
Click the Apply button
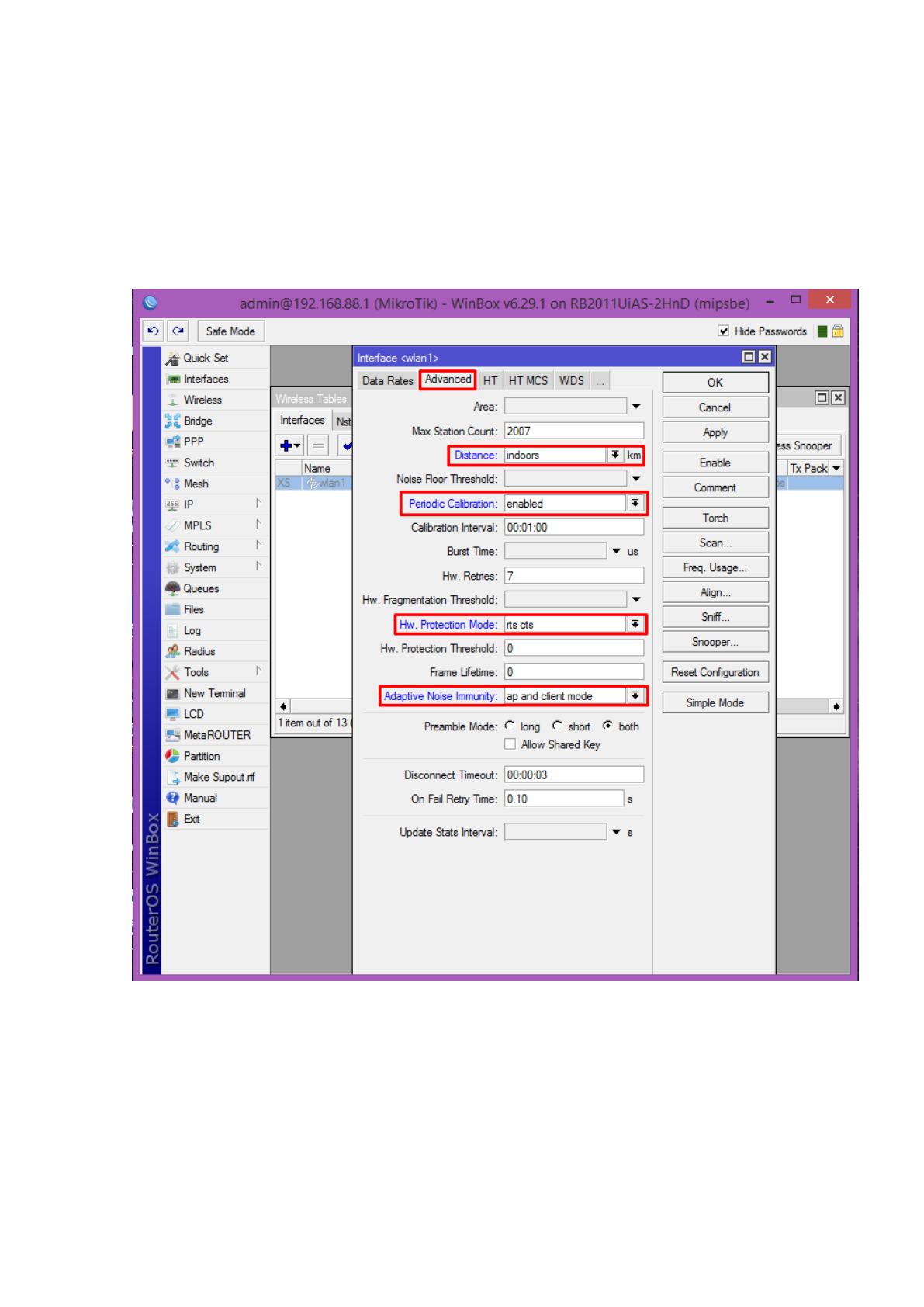[715, 433]
